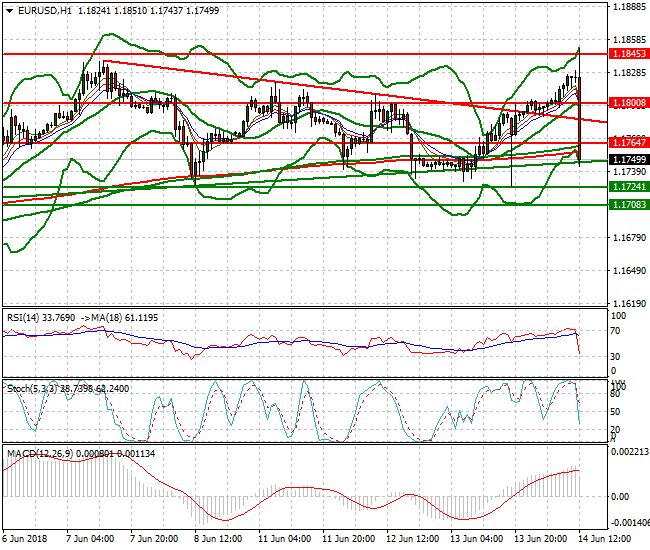
Task: Click the 14 Jun 12:00 time axis label
Action: tap(605, 539)
